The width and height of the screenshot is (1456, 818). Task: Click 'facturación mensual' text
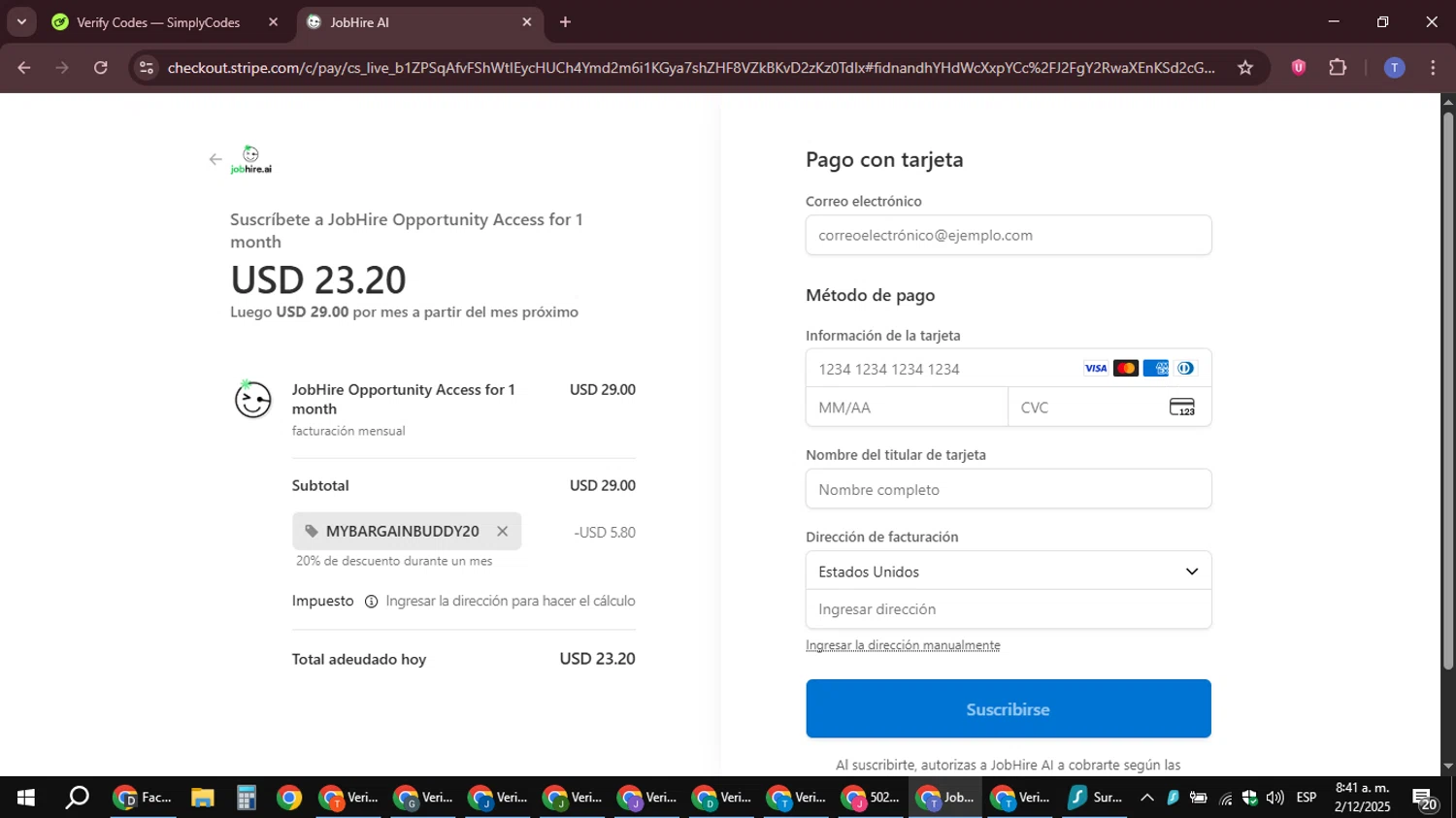click(x=348, y=431)
